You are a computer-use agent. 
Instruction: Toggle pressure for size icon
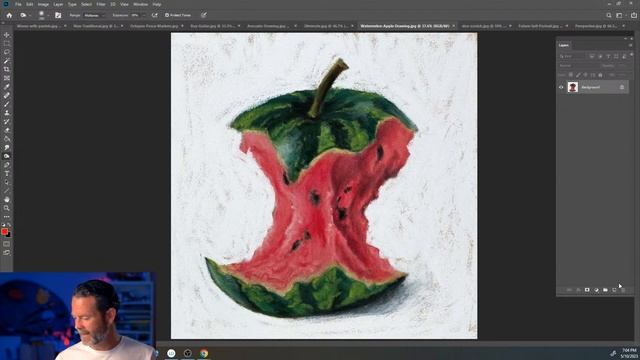(x=204, y=15)
